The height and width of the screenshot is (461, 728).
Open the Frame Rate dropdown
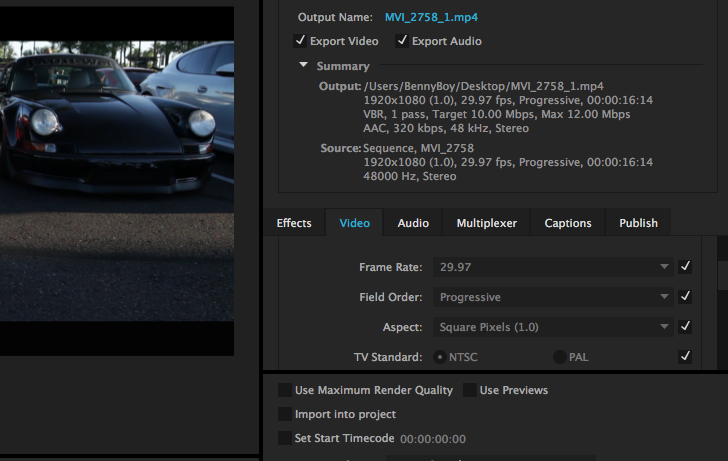click(x=553, y=267)
